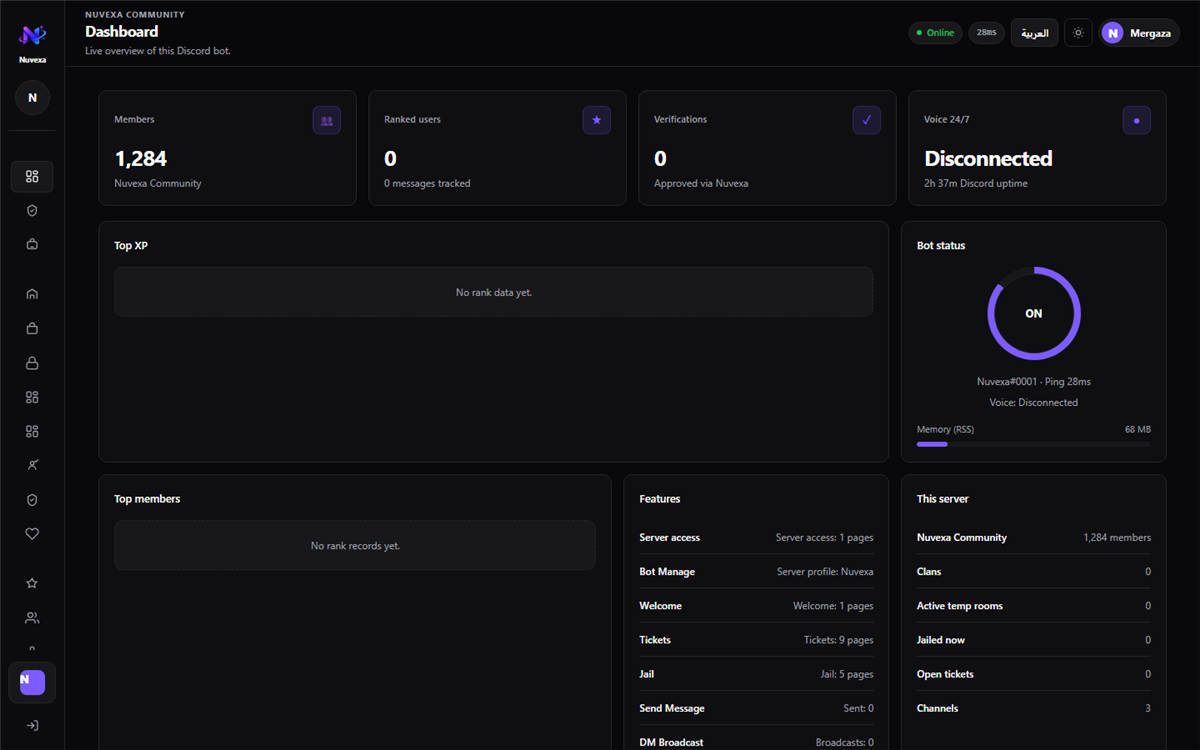
Task: Click the 28ms ping badge
Action: (986, 33)
